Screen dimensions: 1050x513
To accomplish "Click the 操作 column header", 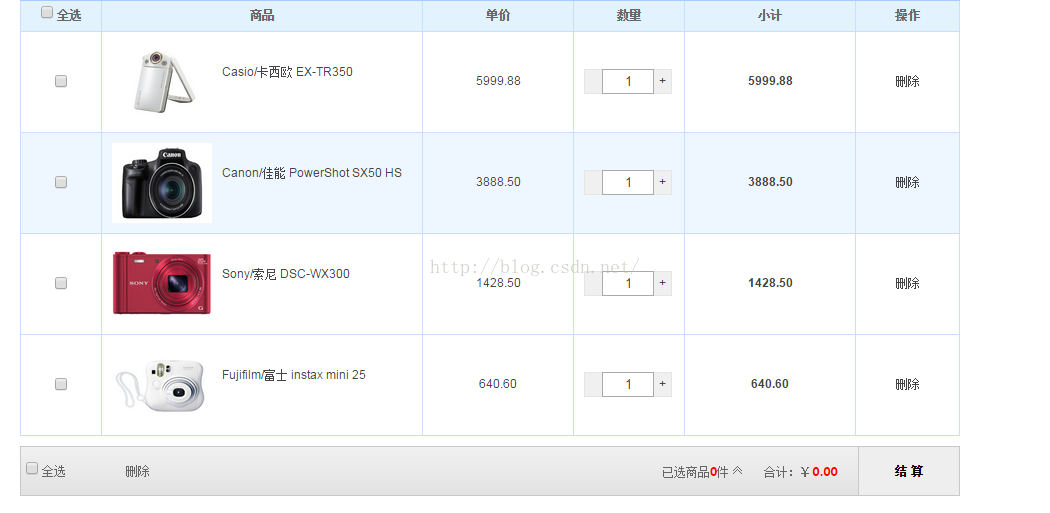I will tap(907, 15).
